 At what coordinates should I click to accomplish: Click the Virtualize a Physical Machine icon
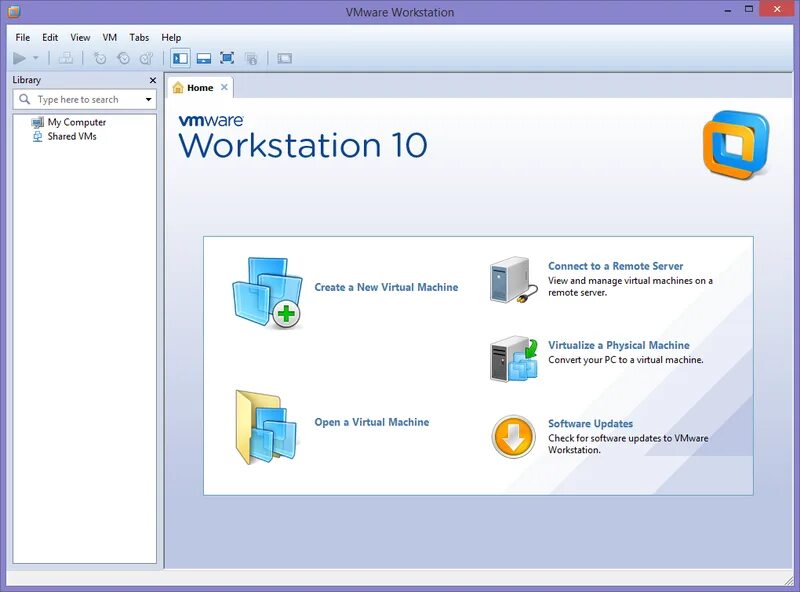[x=514, y=359]
